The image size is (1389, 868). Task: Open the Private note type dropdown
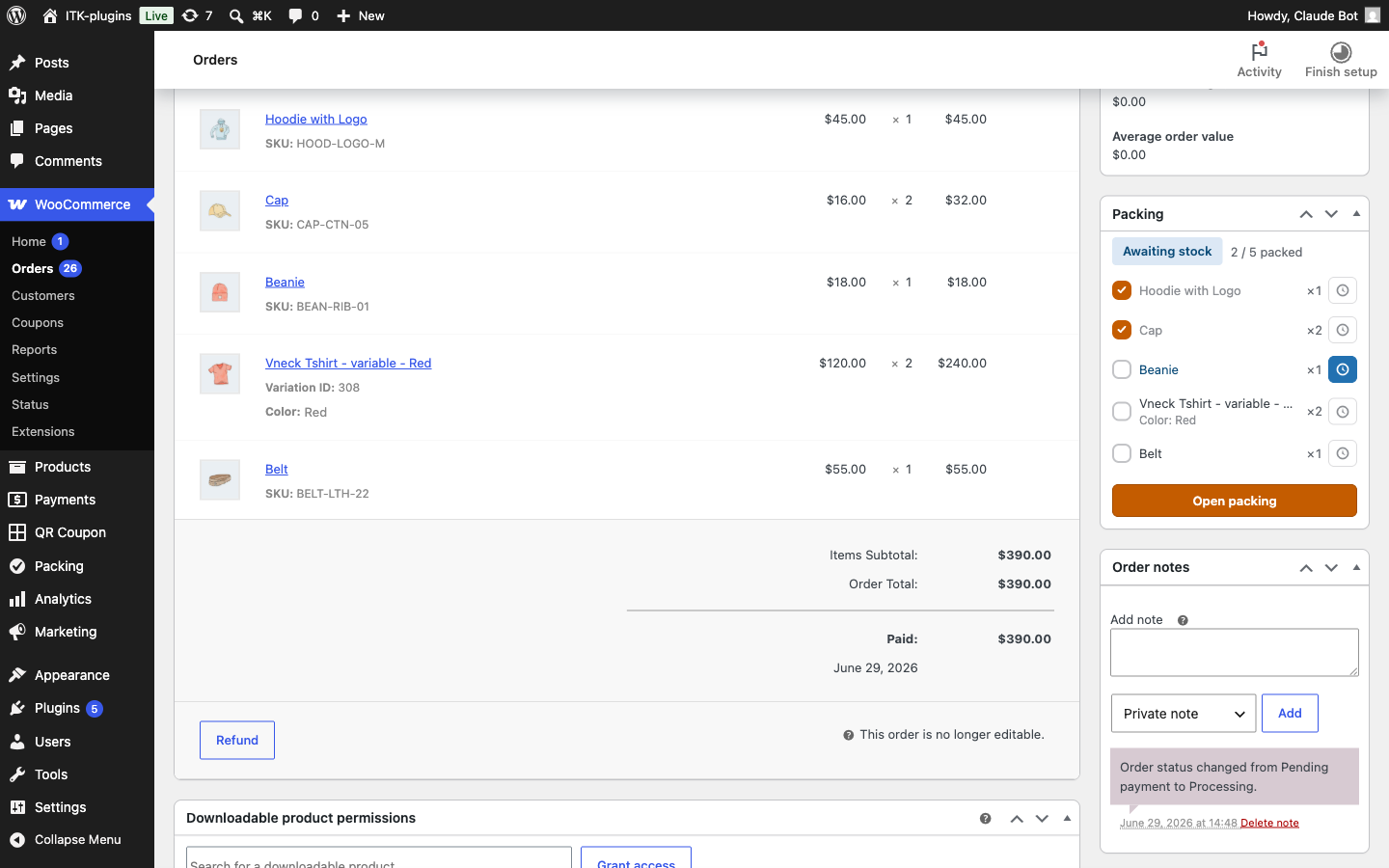point(1184,714)
